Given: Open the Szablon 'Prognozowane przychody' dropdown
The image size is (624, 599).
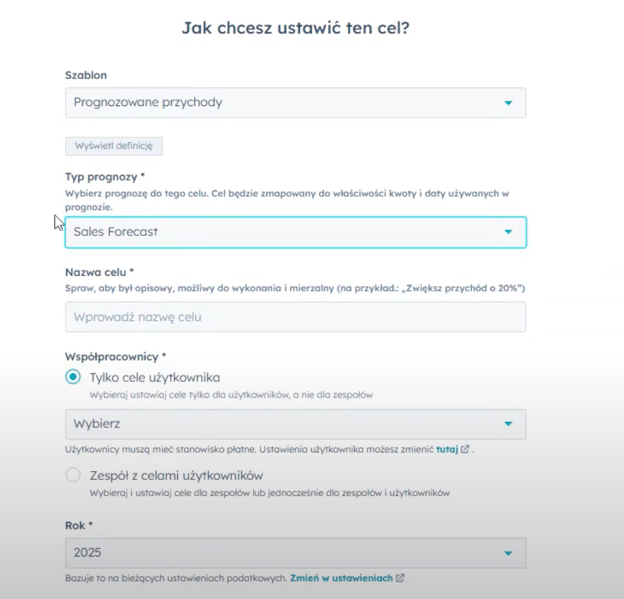Looking at the screenshot, I should pyautogui.click(x=296, y=103).
